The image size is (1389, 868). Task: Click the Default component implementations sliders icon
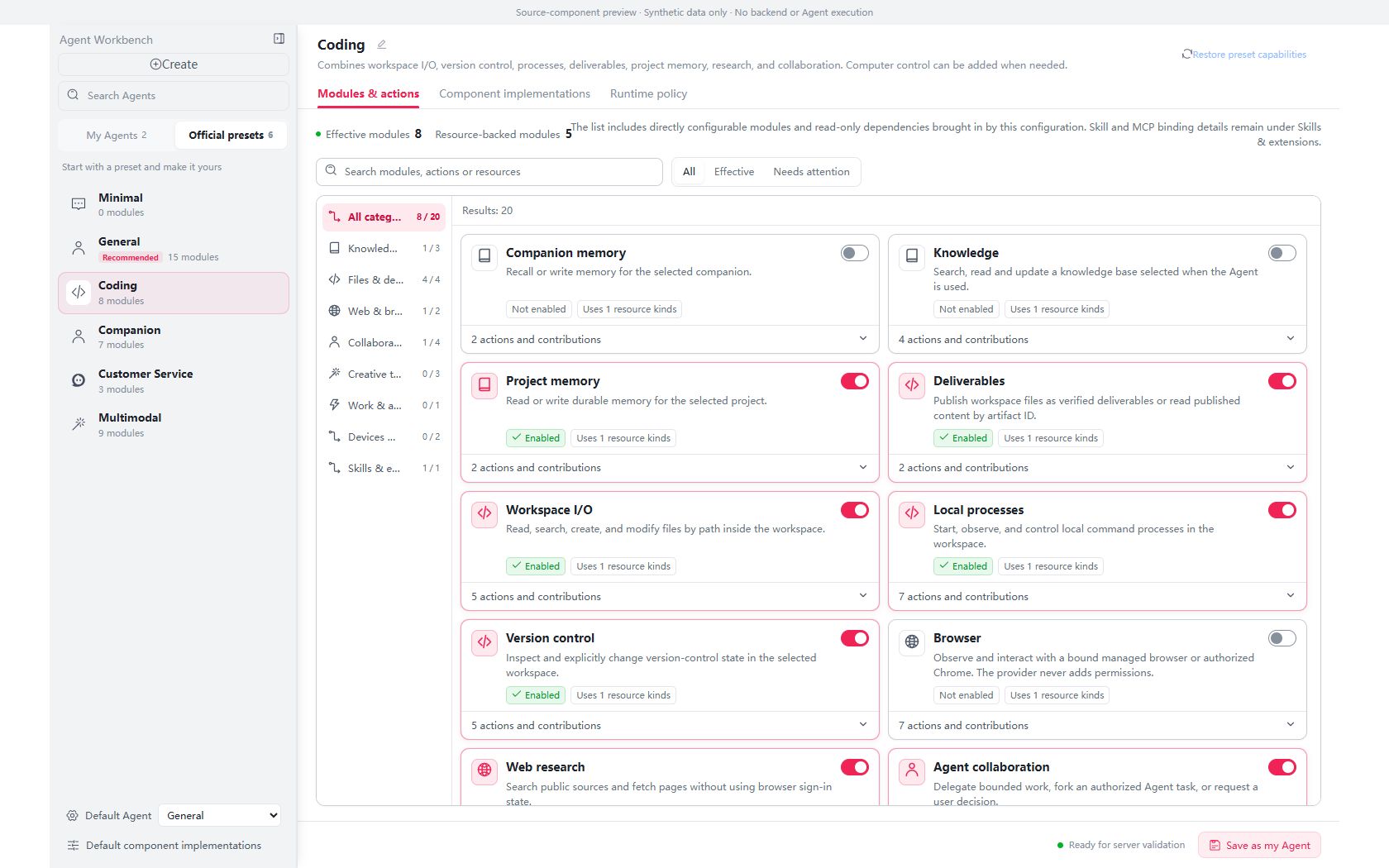(x=73, y=846)
